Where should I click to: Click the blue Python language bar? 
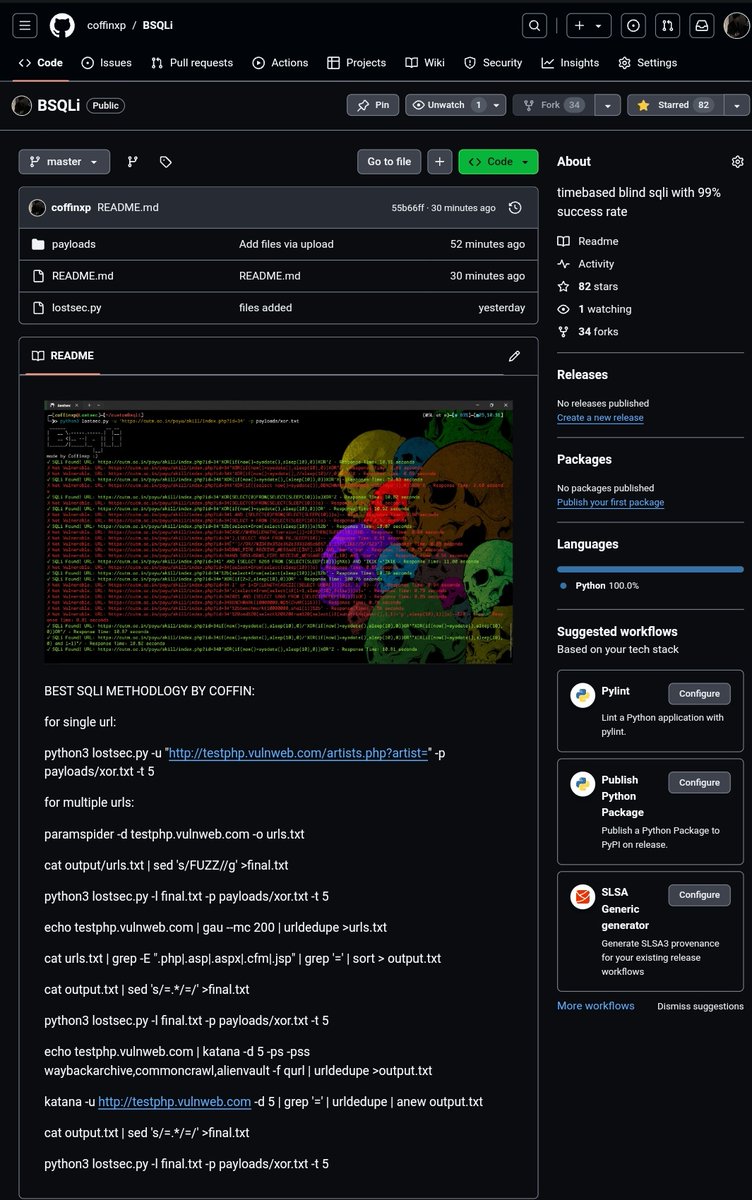[x=650, y=569]
